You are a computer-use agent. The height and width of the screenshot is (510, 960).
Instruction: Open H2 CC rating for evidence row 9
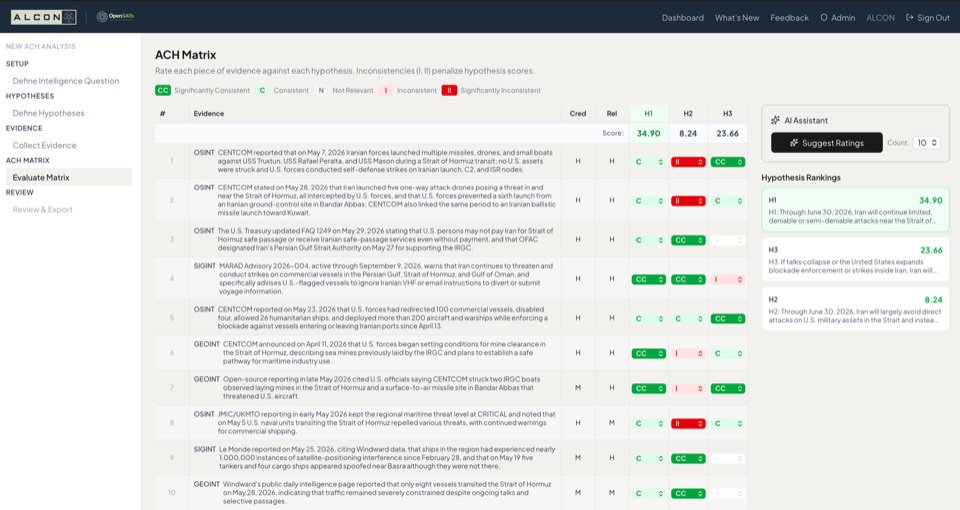tap(688, 458)
